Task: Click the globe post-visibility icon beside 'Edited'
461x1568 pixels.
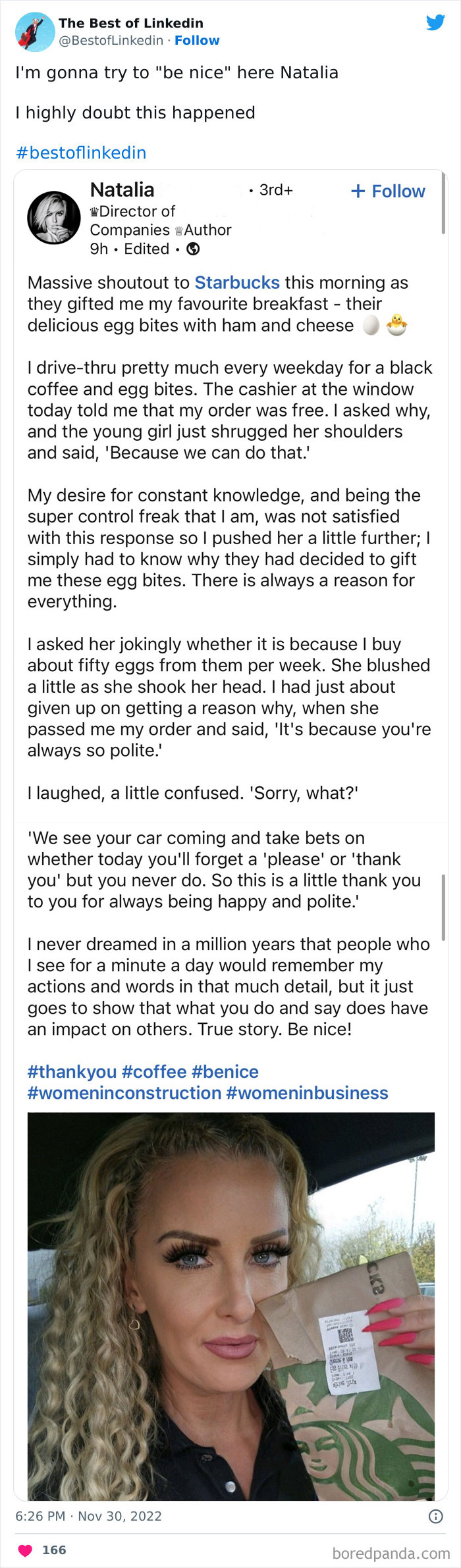Action: tap(192, 249)
